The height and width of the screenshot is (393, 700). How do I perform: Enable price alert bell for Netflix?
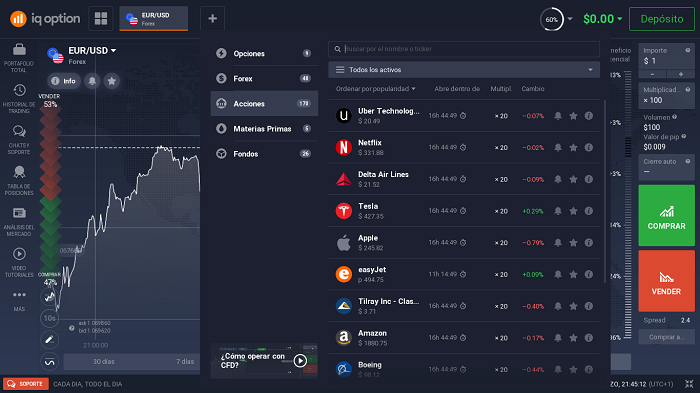point(558,147)
